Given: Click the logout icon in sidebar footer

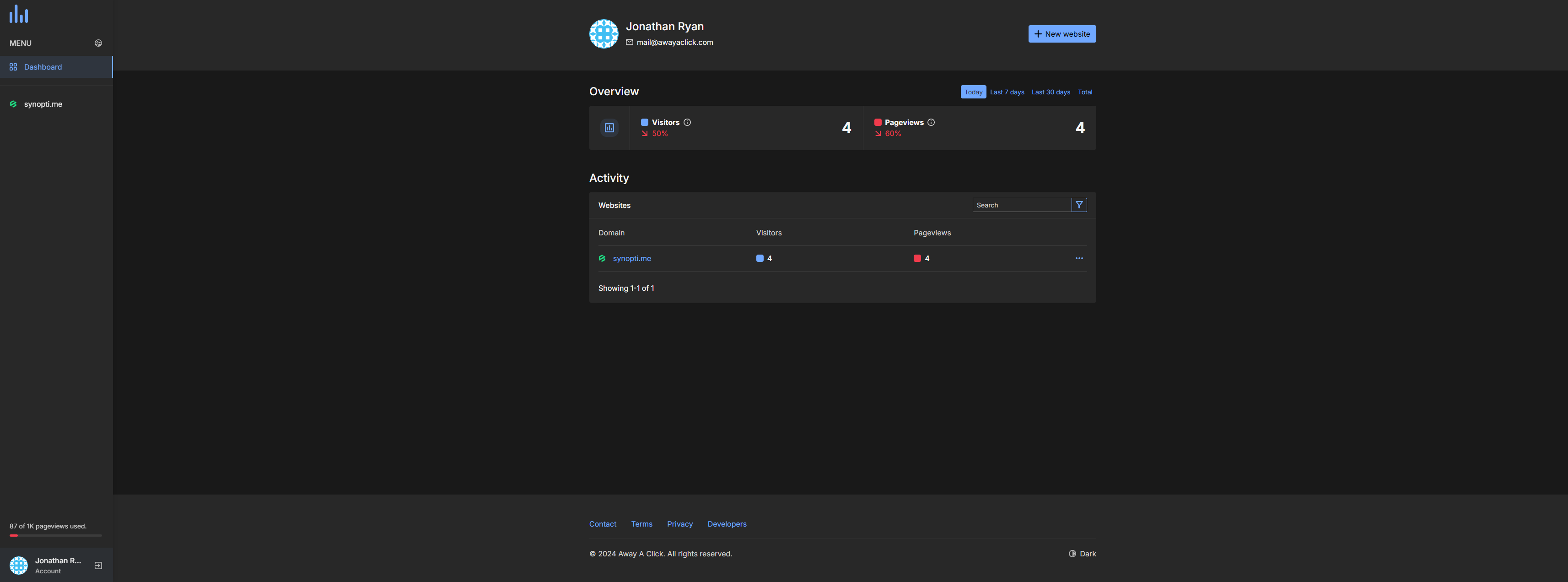Looking at the screenshot, I should coord(98,566).
